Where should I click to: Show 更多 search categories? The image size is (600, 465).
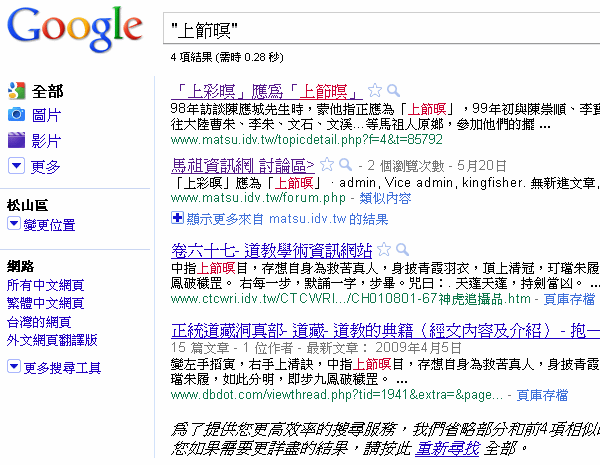tap(46, 167)
